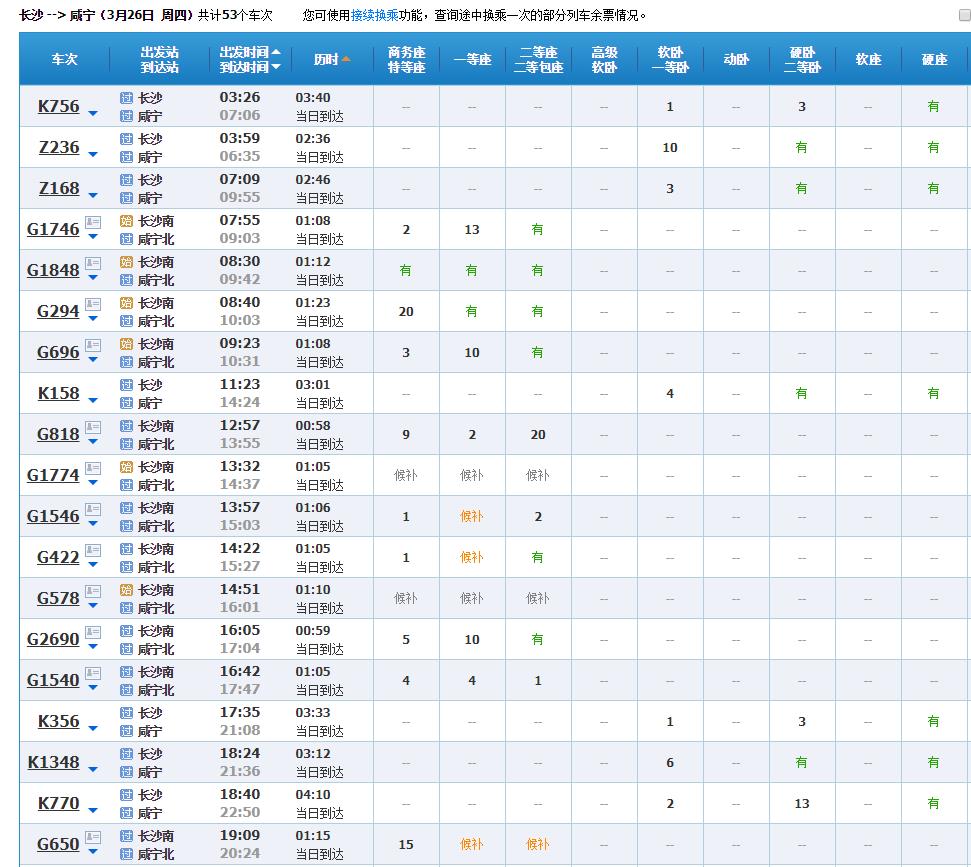Click the ID card icon beside G1848
The image size is (971, 867).
tap(93, 262)
